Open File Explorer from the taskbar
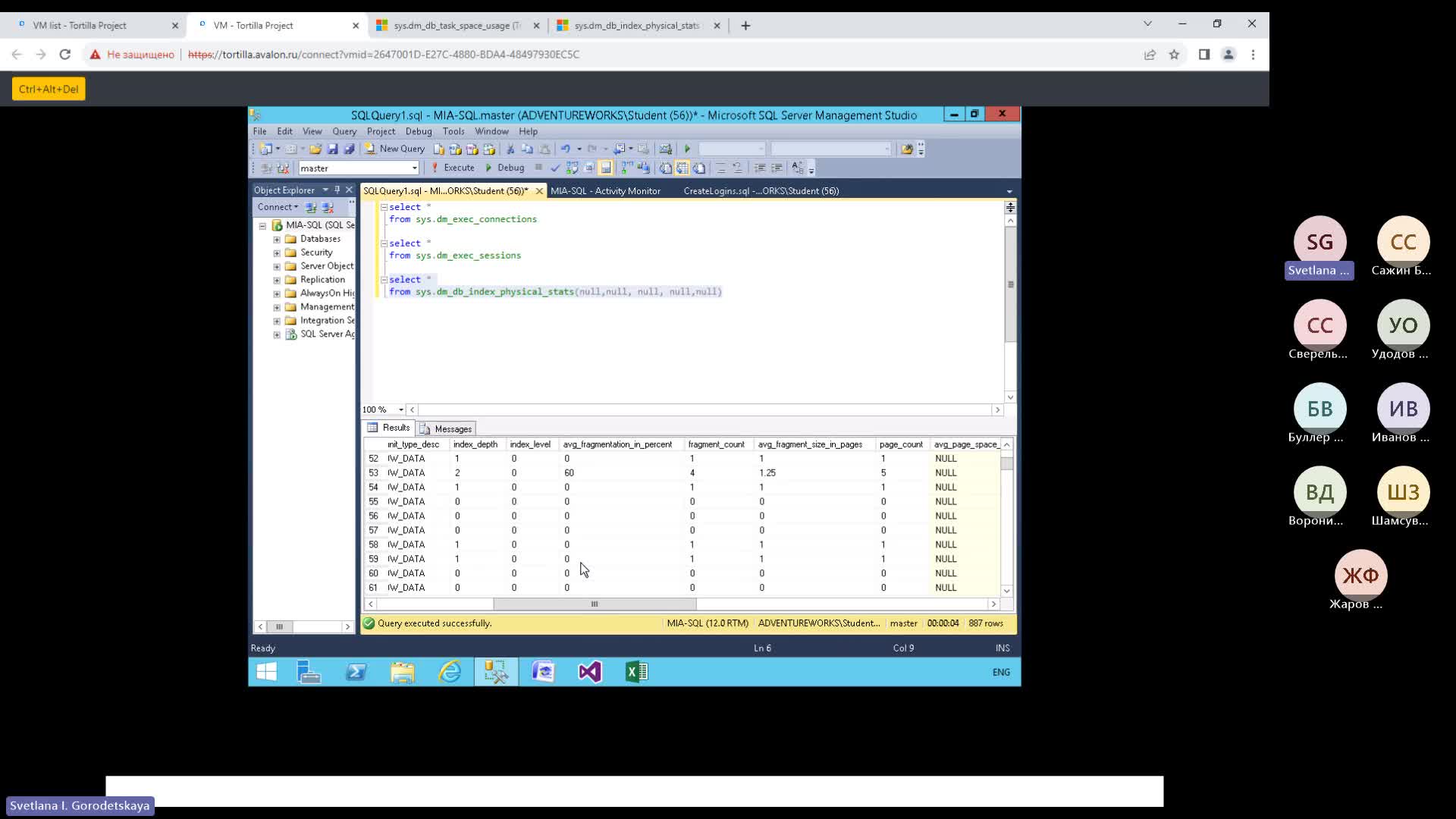Viewport: 1456px width, 819px height. pos(403,672)
